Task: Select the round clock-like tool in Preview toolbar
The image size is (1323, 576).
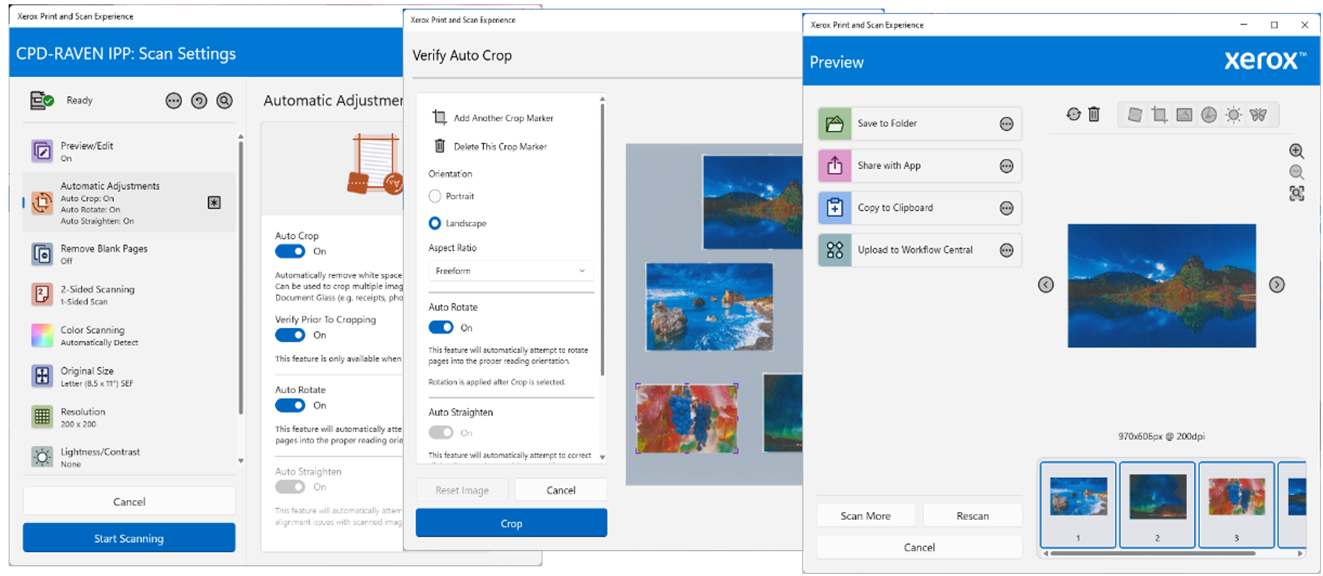Action: point(1209,115)
